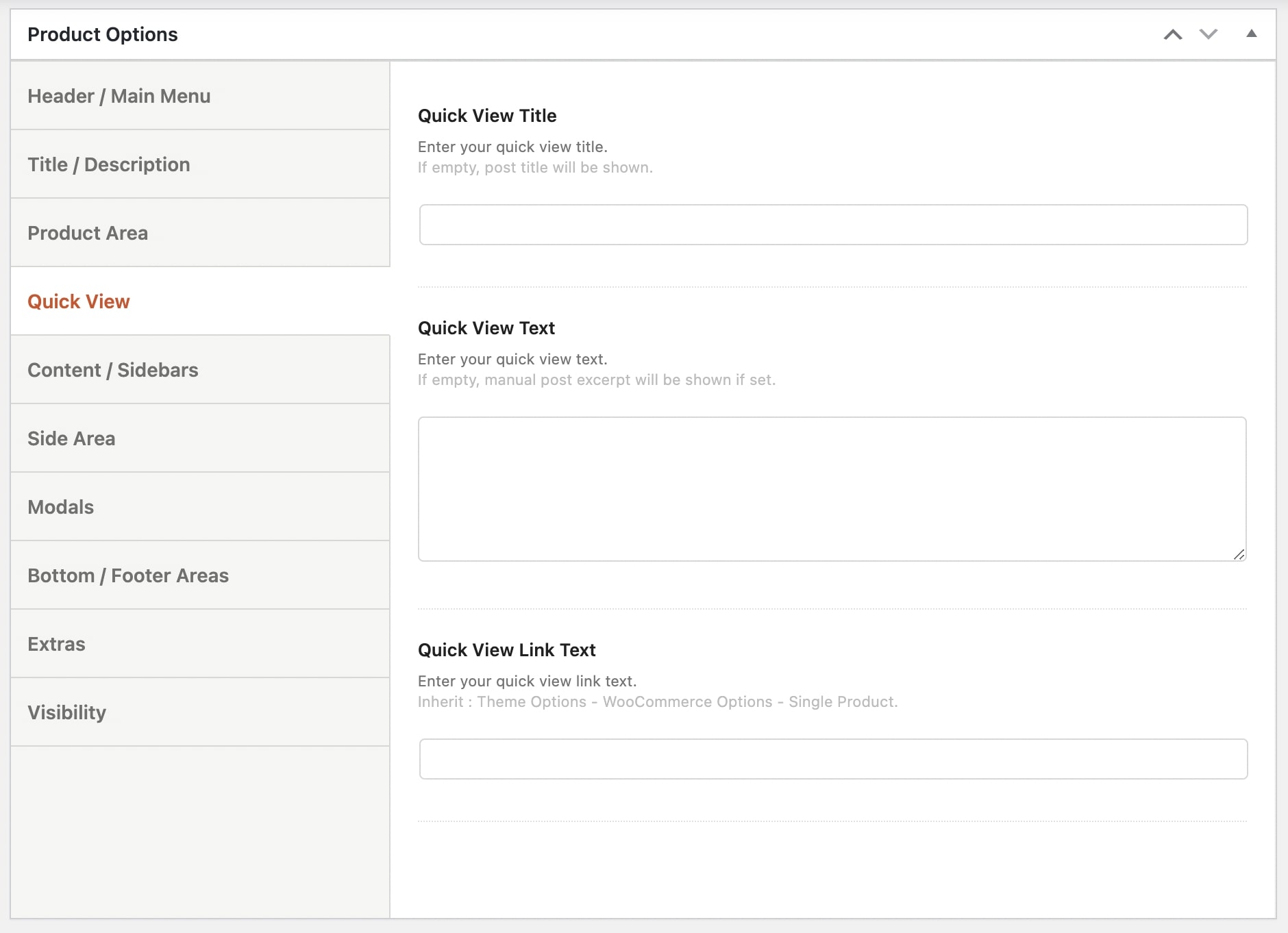
Task: Click the Quick View Title label
Action: click(x=487, y=116)
